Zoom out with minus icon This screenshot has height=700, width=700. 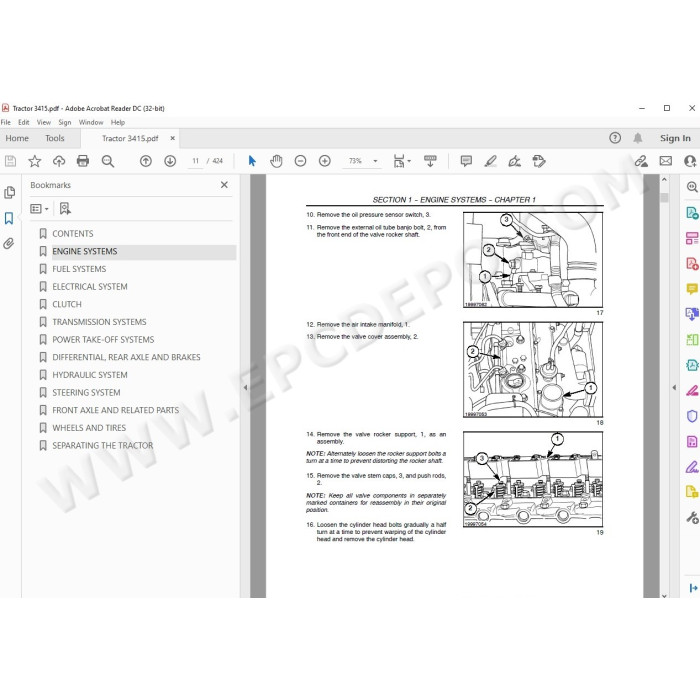300,161
